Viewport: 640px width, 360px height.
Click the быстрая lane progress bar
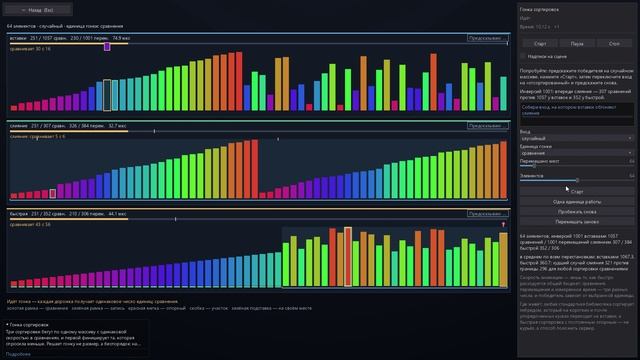coord(258,219)
